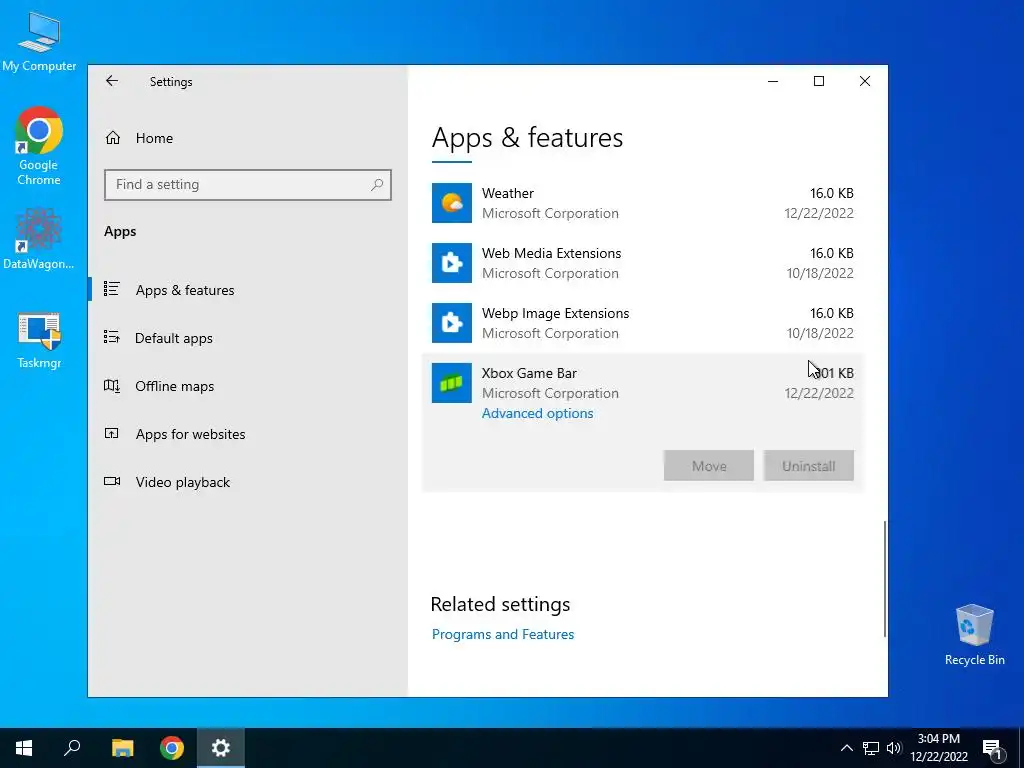
Task: Go back with the Settings arrow
Action: 112,81
